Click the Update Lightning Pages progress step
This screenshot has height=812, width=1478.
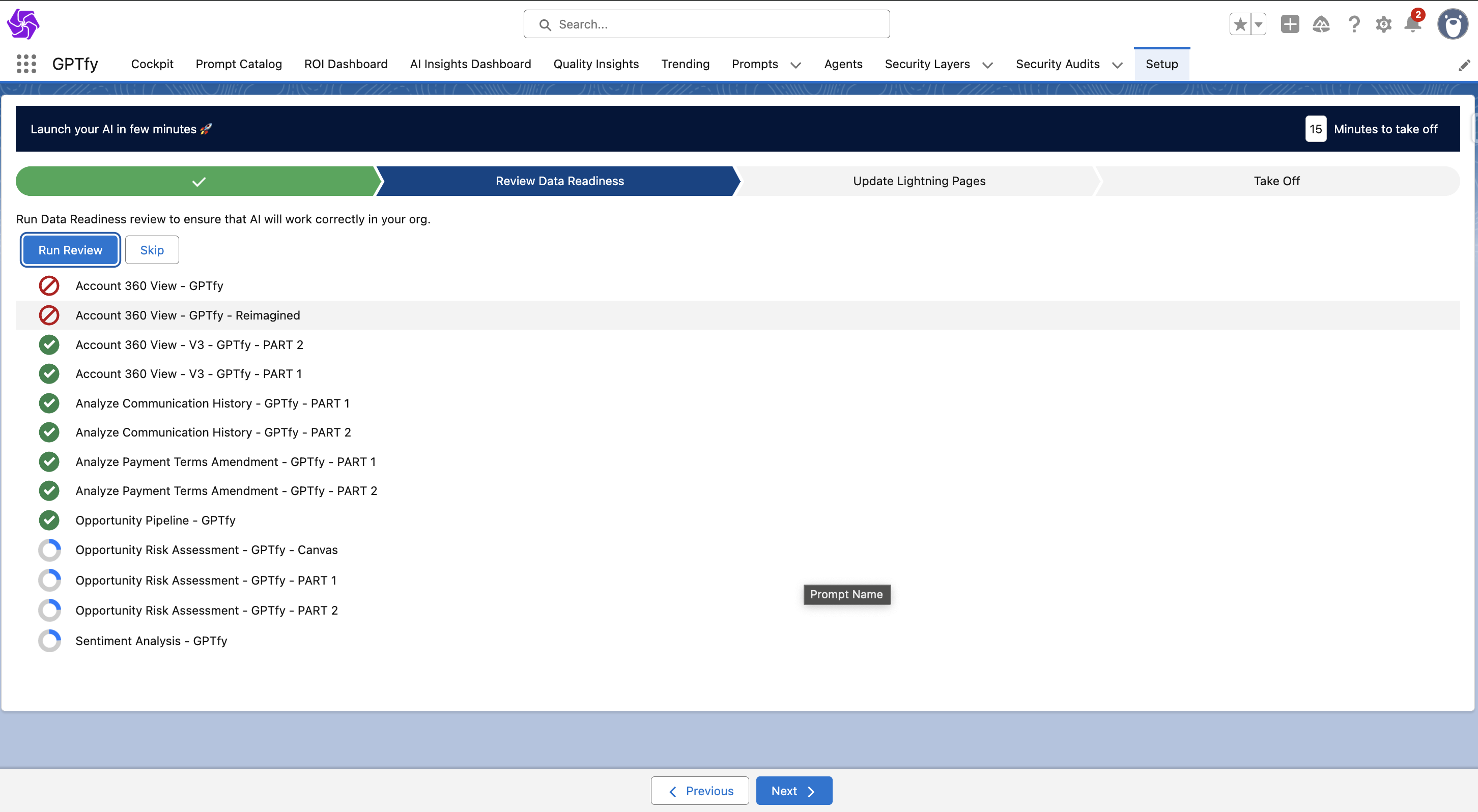tap(919, 181)
